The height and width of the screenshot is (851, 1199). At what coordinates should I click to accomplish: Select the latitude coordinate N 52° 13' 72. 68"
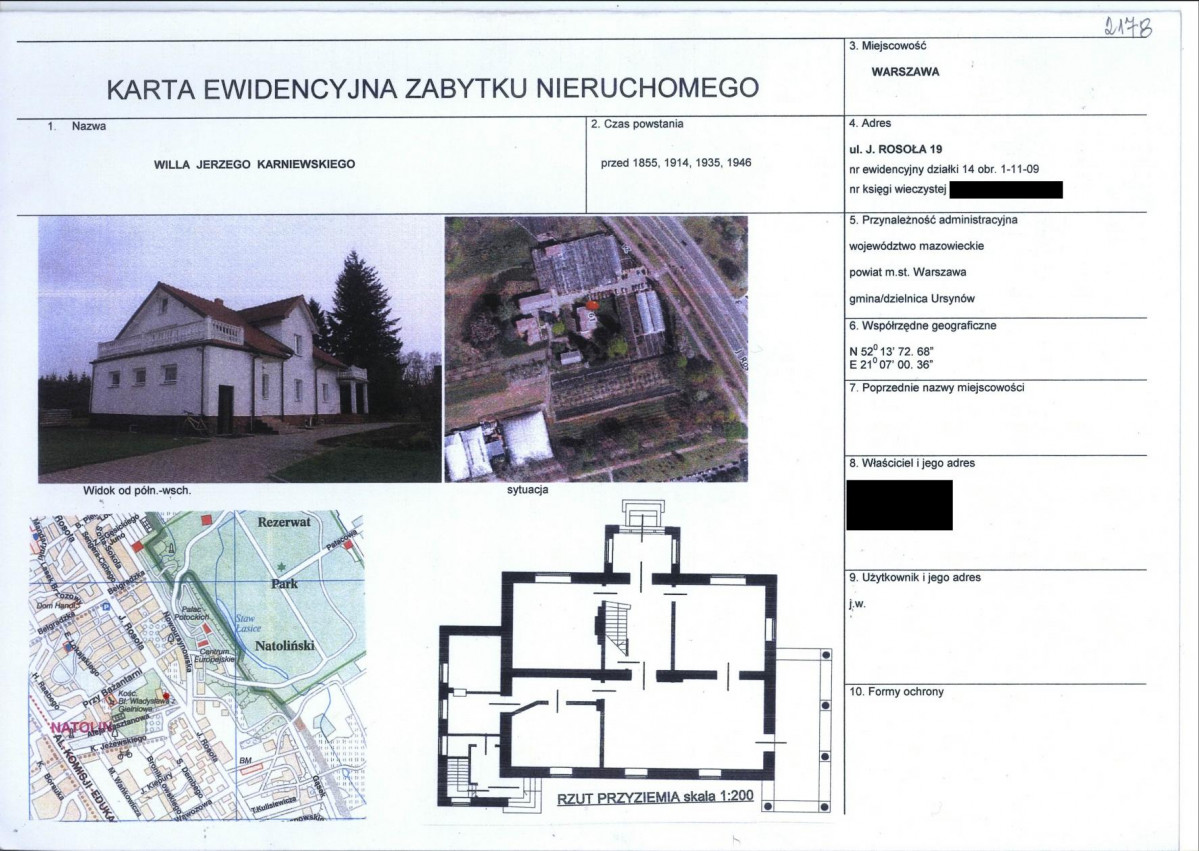click(x=892, y=351)
